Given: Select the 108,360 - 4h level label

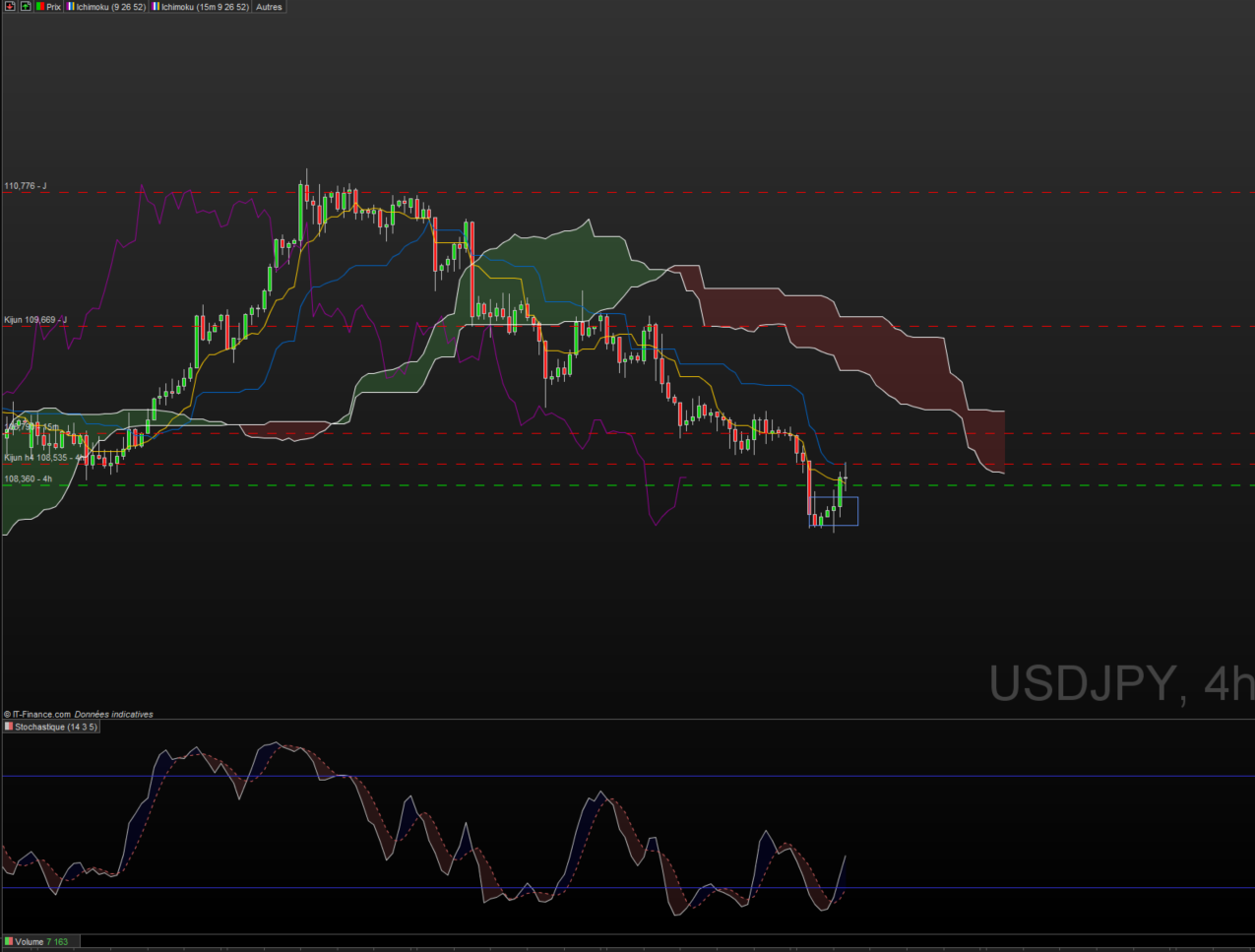Looking at the screenshot, I should click(x=29, y=479).
